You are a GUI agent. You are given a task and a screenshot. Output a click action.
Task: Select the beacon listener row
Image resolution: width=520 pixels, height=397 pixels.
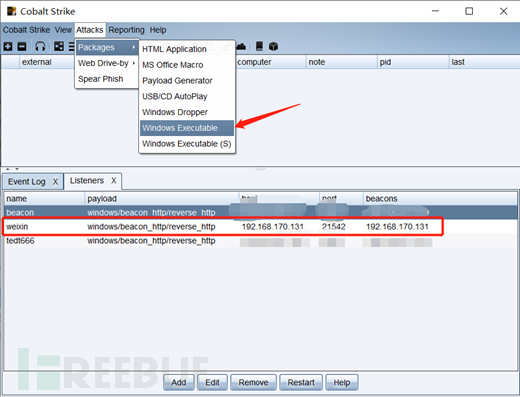point(261,212)
